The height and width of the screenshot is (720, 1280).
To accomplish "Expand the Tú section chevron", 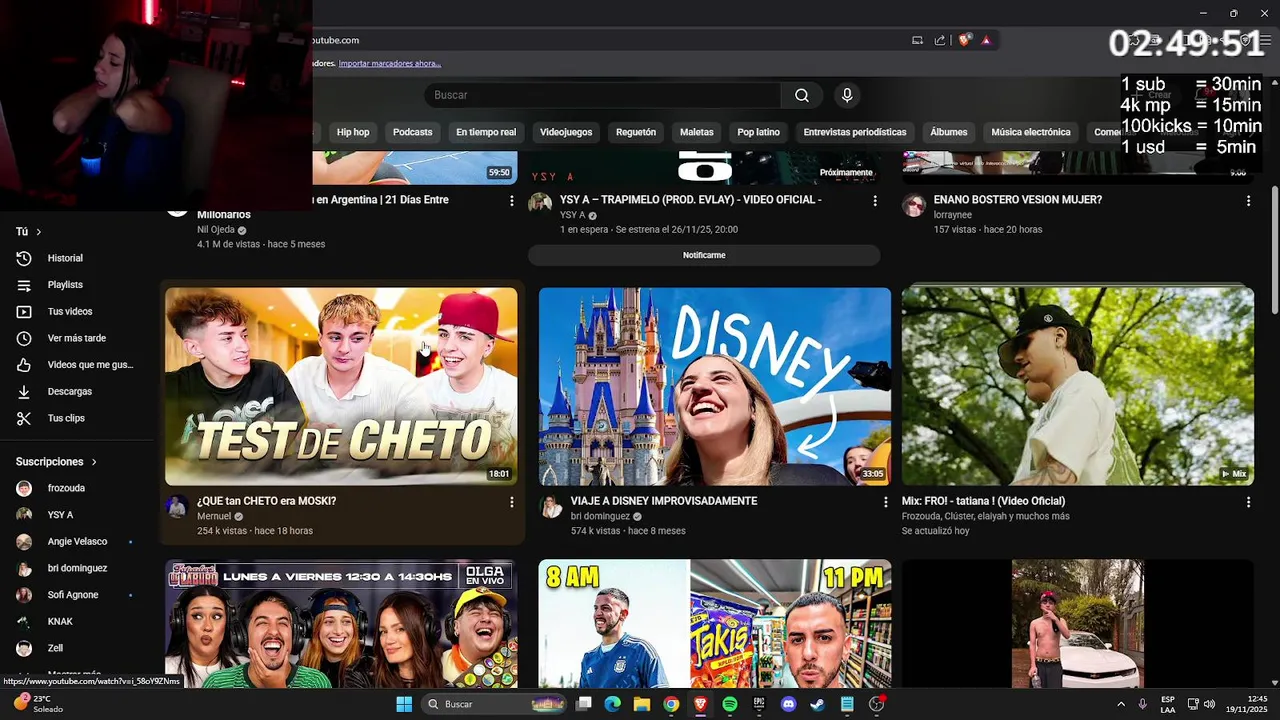I will (x=39, y=232).
